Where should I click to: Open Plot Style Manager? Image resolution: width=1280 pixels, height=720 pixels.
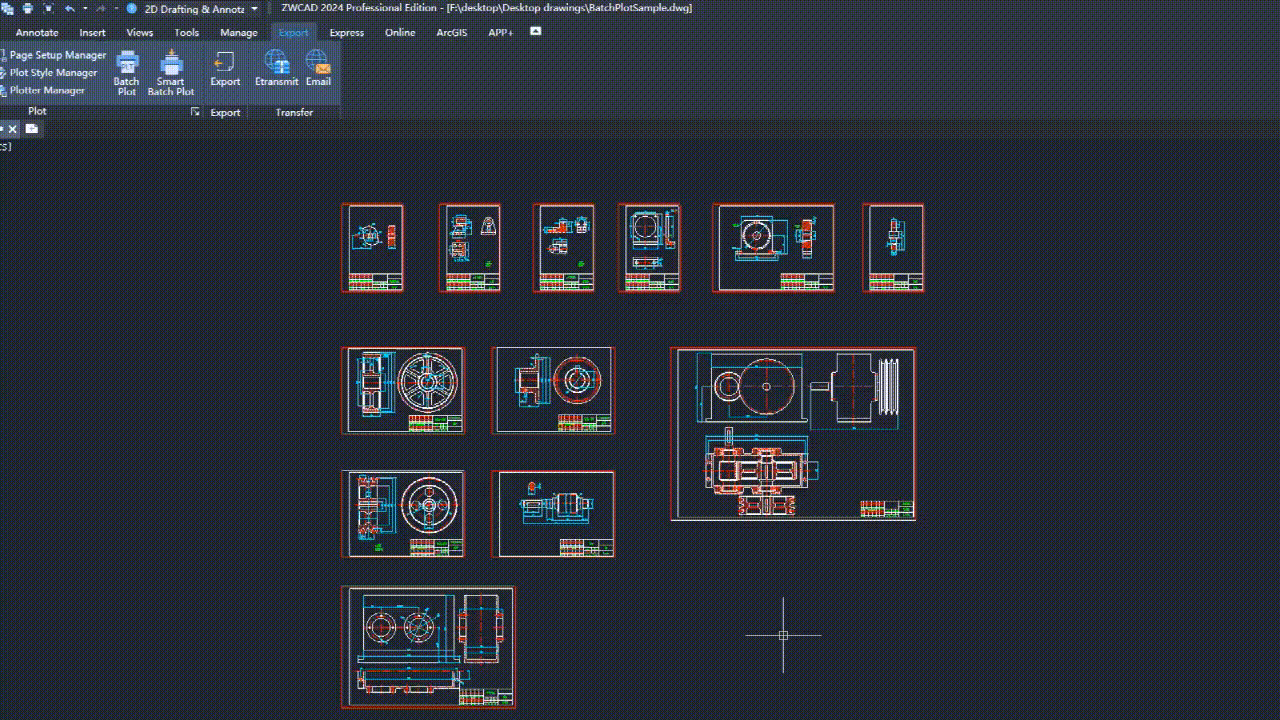pos(53,73)
